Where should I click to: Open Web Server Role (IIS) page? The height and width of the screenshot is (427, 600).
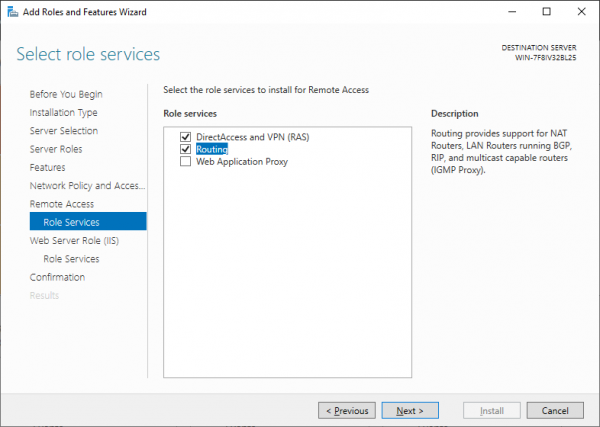click(x=75, y=241)
